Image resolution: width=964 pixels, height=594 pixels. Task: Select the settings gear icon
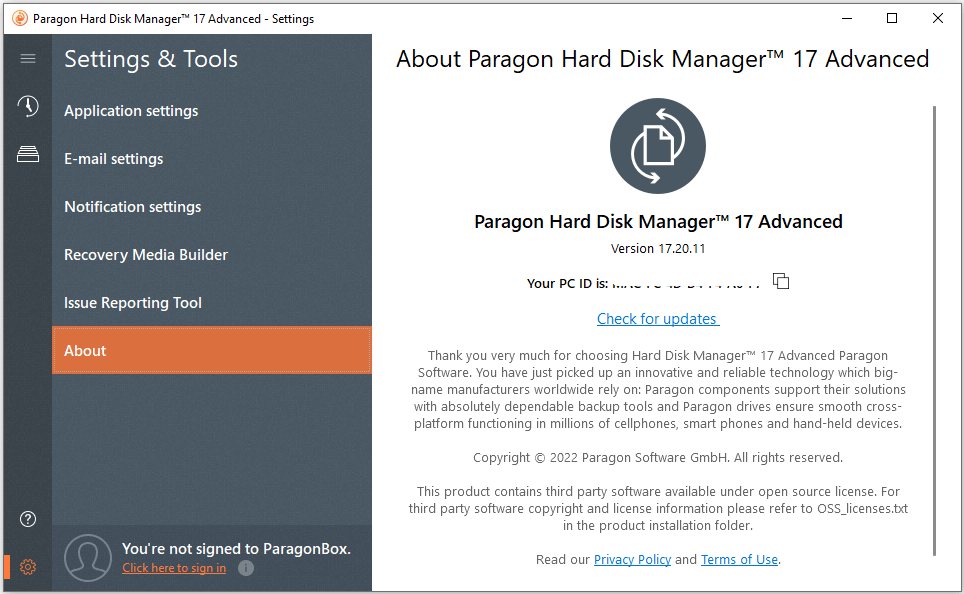click(28, 567)
